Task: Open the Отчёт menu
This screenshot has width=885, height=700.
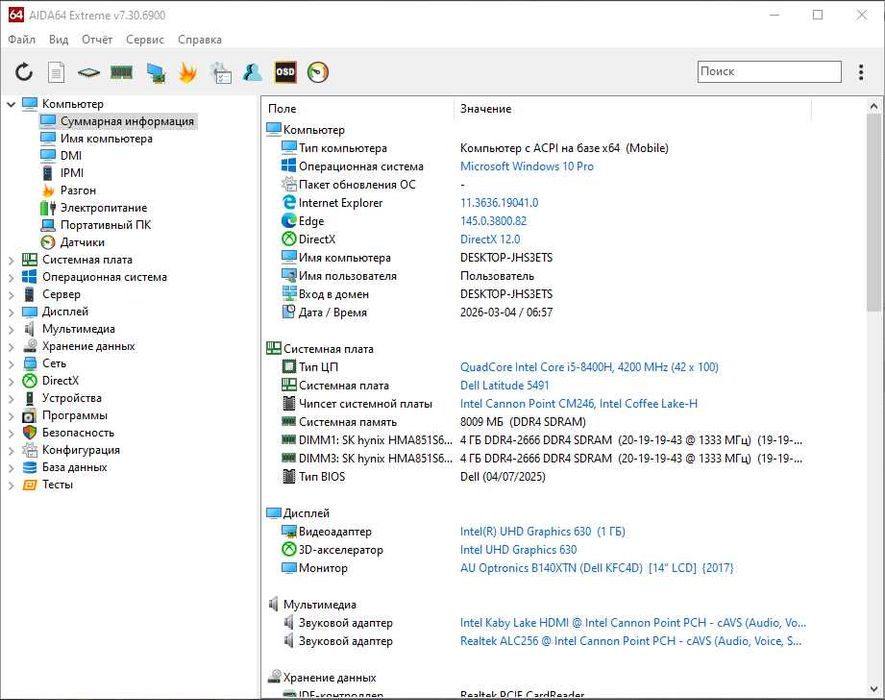Action: click(97, 40)
